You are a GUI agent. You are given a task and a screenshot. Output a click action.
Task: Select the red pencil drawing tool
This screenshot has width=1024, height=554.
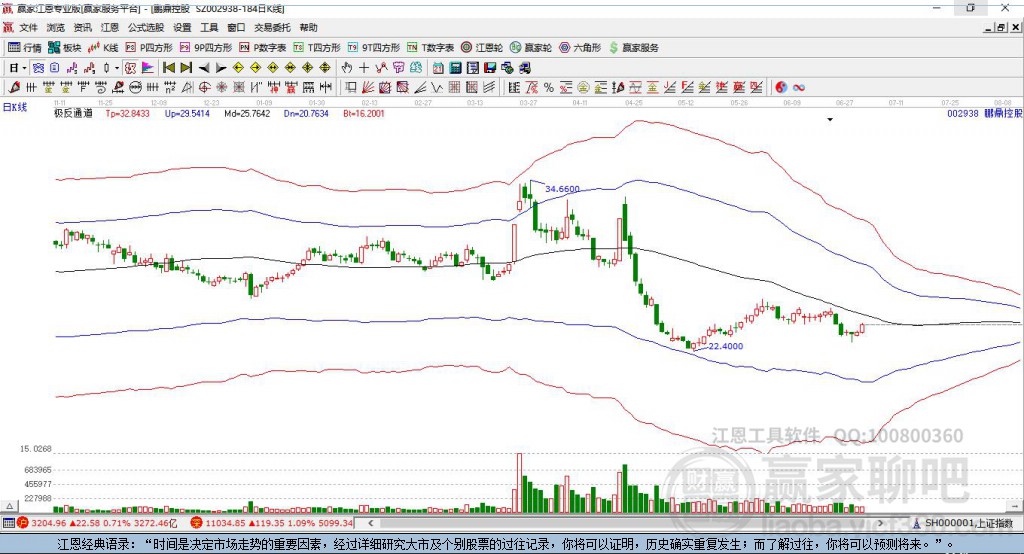[x=14, y=88]
